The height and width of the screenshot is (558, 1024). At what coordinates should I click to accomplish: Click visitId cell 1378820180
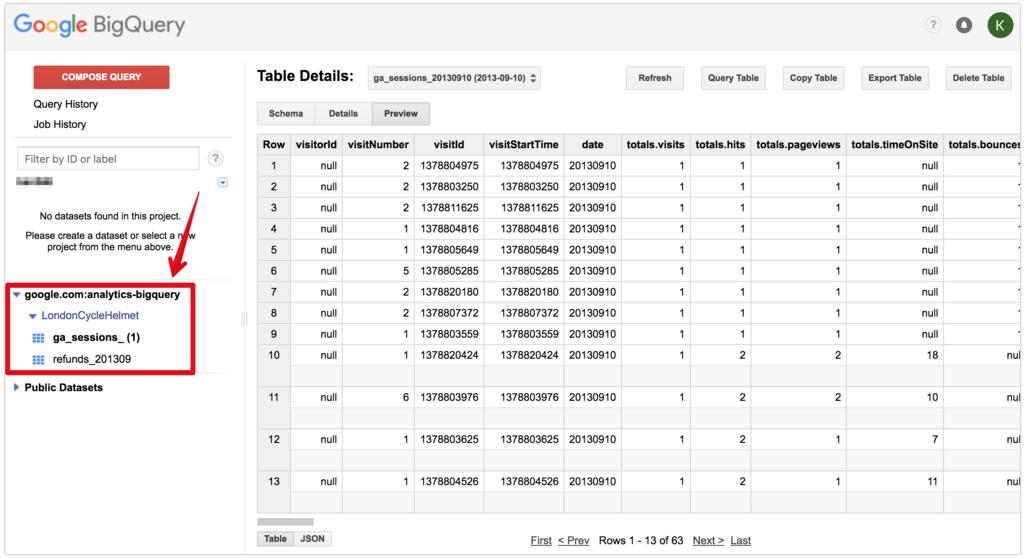(449, 292)
